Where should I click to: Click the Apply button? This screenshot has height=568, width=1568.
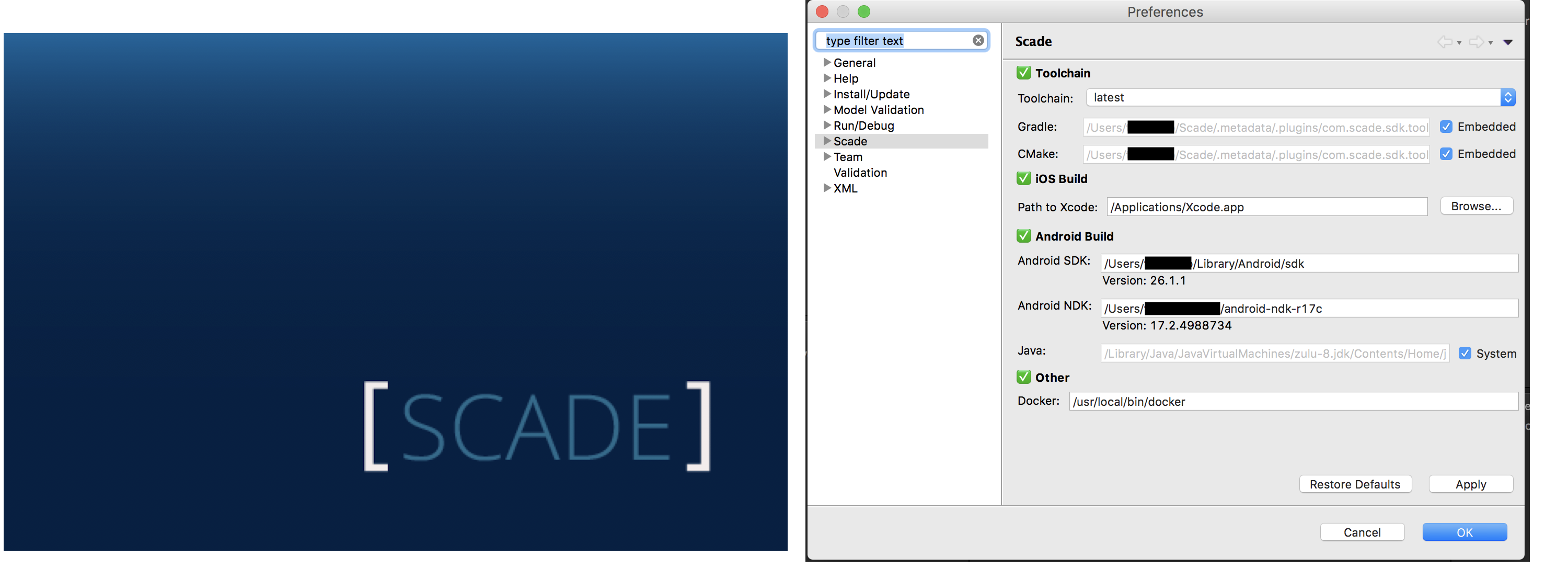coord(1470,485)
